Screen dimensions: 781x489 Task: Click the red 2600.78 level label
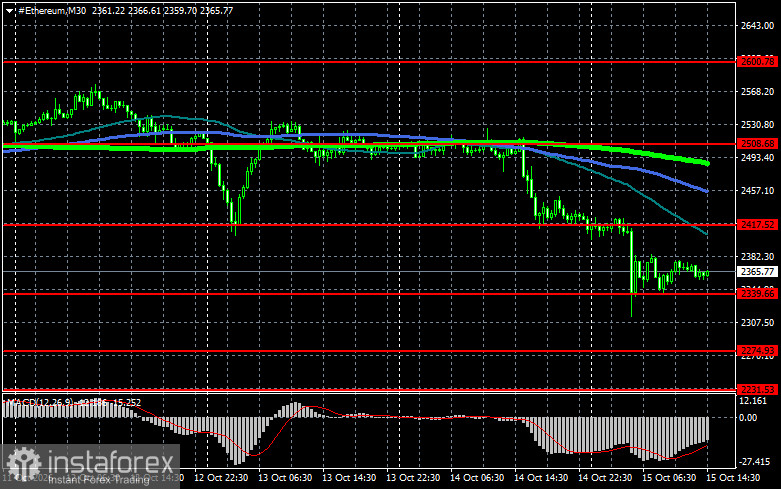[x=757, y=62]
